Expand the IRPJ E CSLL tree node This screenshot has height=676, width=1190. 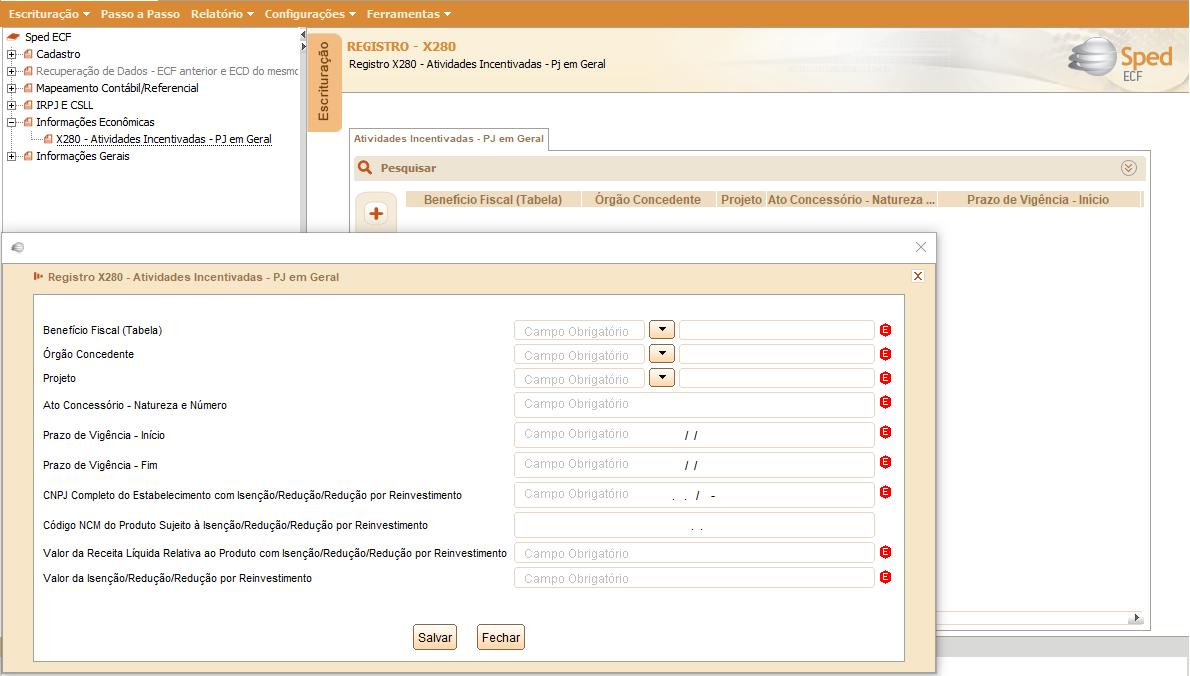click(x=11, y=105)
